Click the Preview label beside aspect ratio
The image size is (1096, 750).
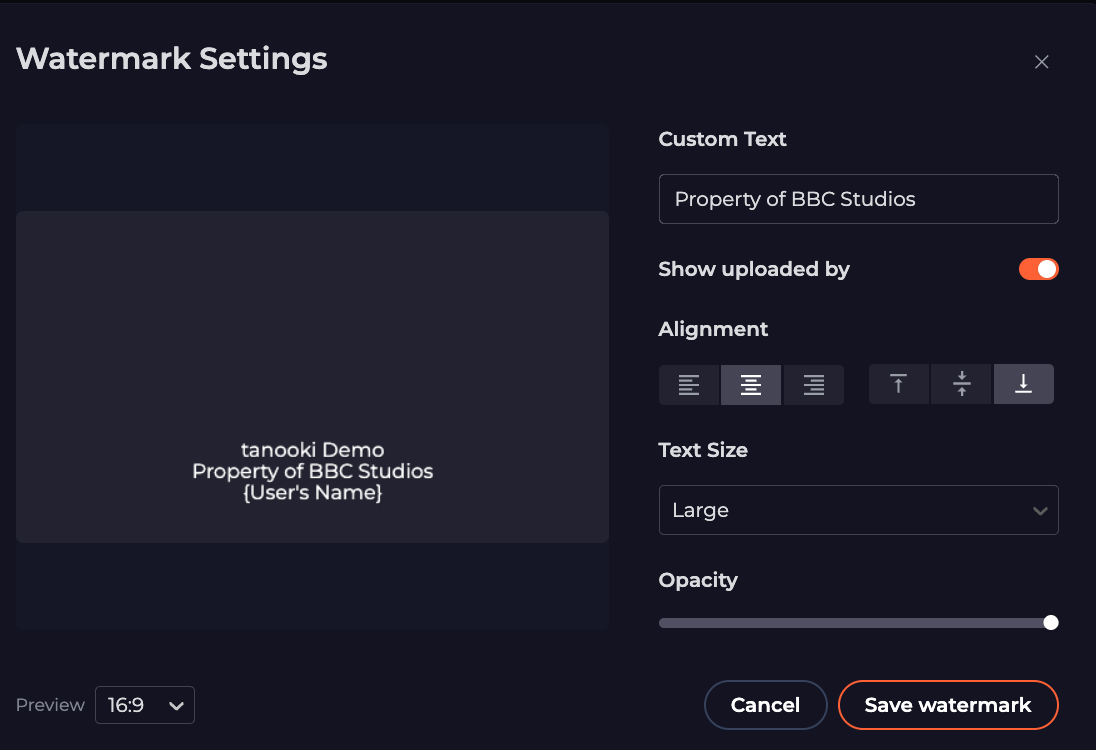tap(50, 705)
